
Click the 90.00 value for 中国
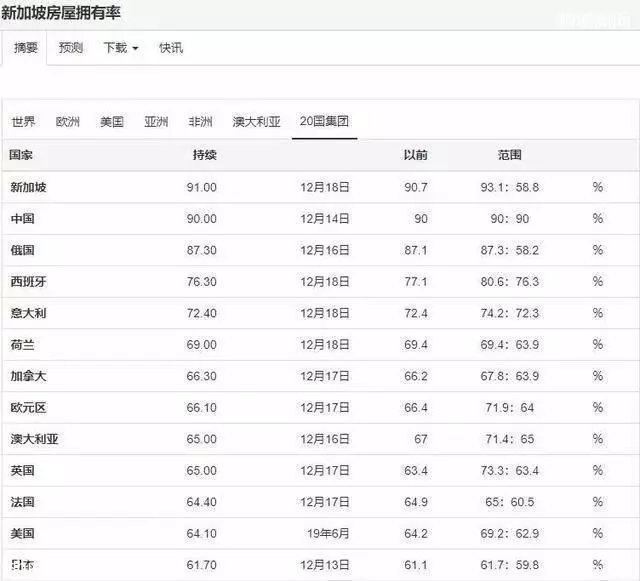(202, 219)
